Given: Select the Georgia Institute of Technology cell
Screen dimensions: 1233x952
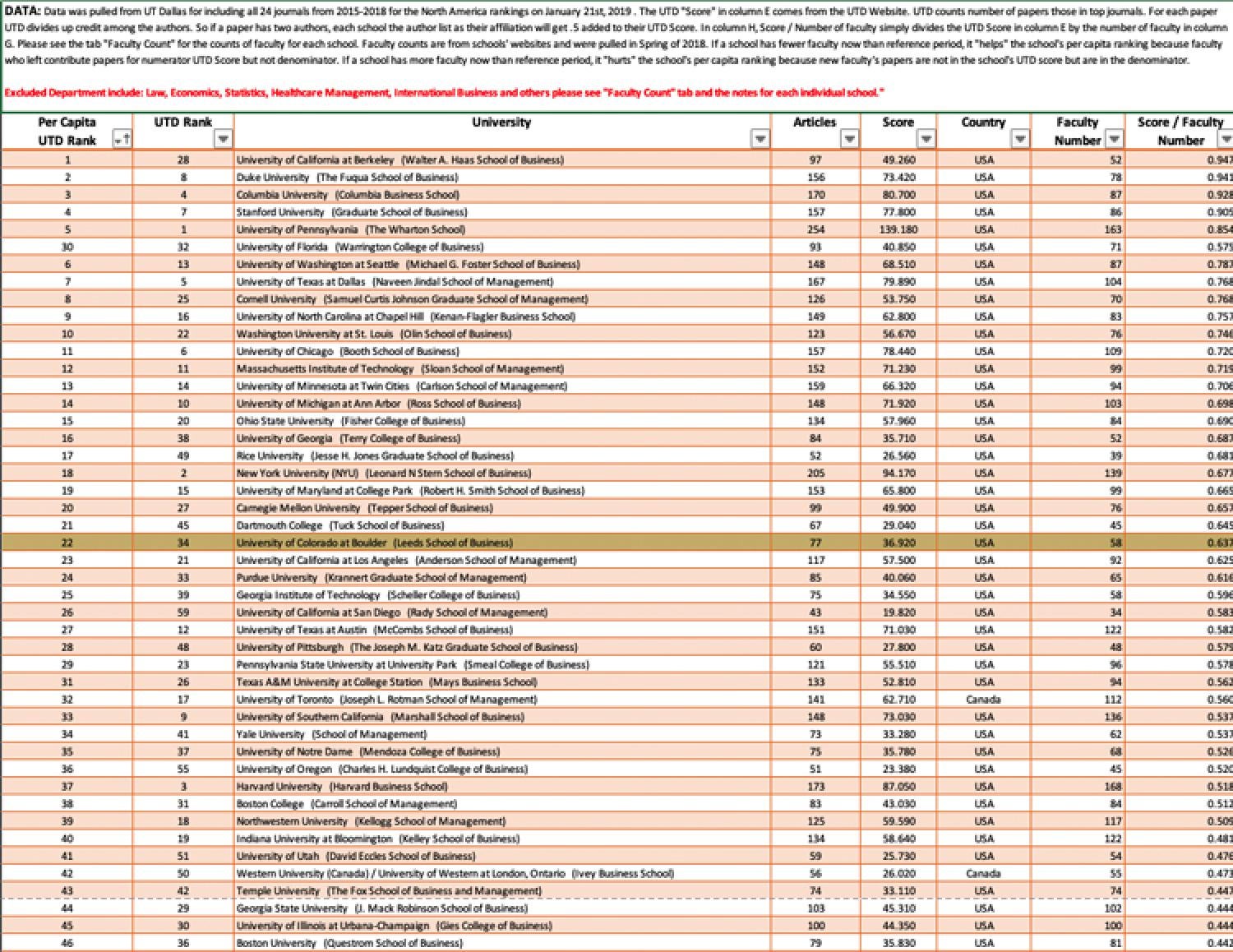Looking at the screenshot, I should tap(502, 594).
